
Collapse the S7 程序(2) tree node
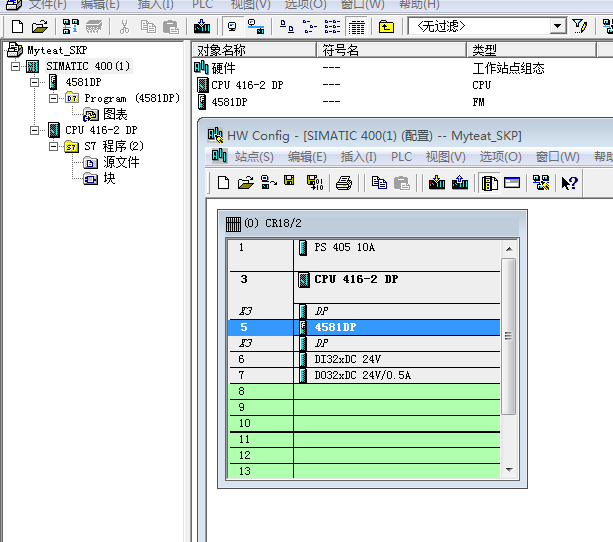tap(54, 146)
